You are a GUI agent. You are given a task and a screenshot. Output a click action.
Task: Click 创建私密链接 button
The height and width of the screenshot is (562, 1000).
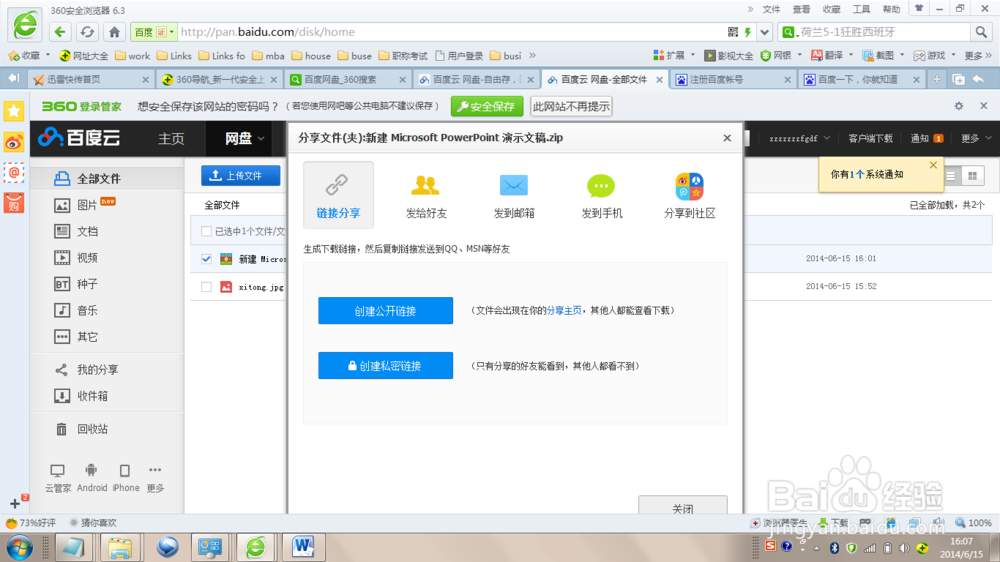385,366
